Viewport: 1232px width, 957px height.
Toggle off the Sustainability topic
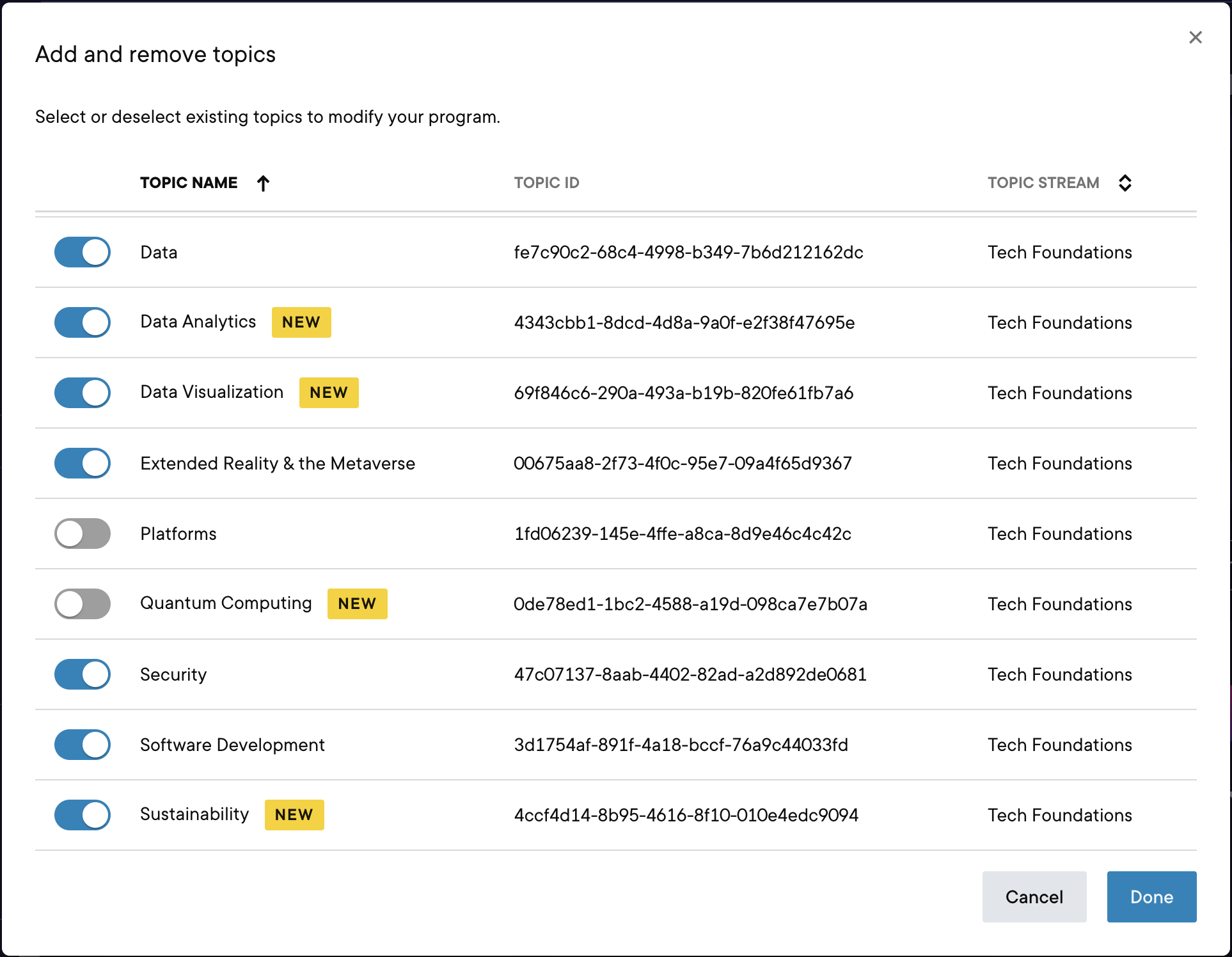tap(82, 815)
